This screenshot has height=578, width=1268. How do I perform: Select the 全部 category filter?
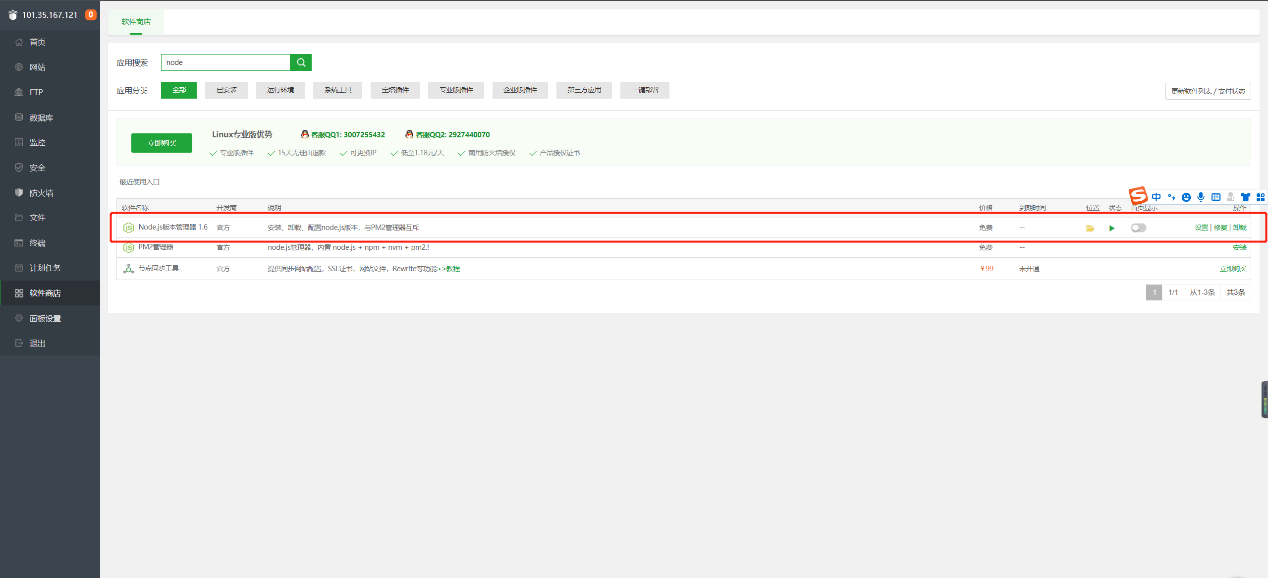[x=179, y=90]
